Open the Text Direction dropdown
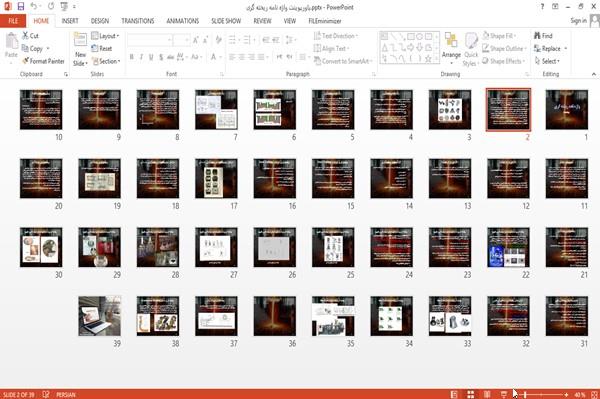 336,36
